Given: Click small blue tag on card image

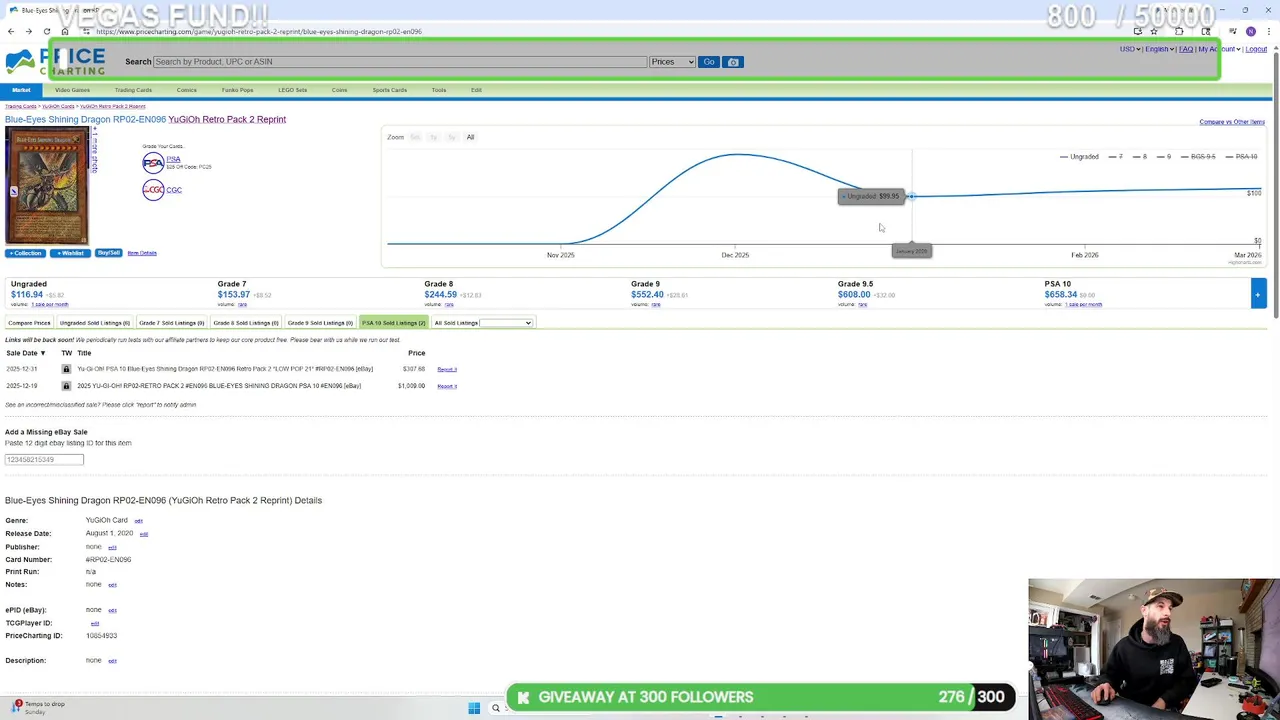Looking at the screenshot, I should (x=13, y=191).
